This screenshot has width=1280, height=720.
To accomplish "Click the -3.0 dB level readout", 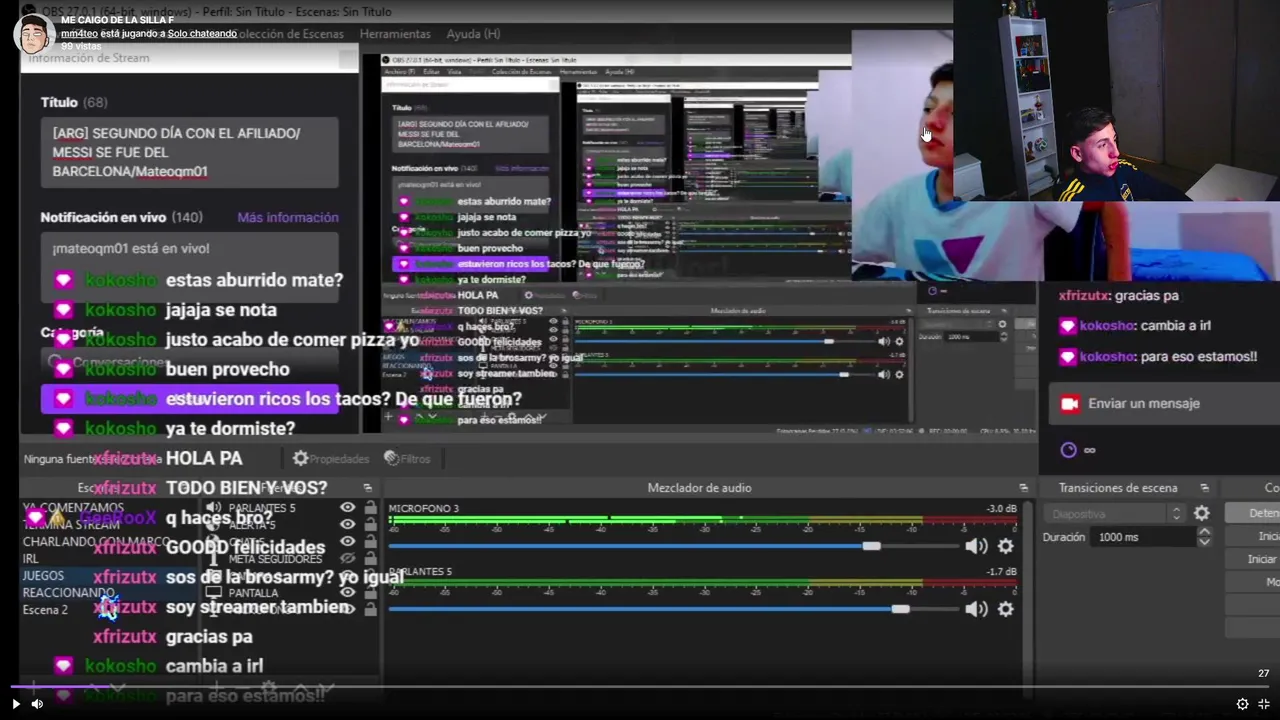I will [1001, 509].
